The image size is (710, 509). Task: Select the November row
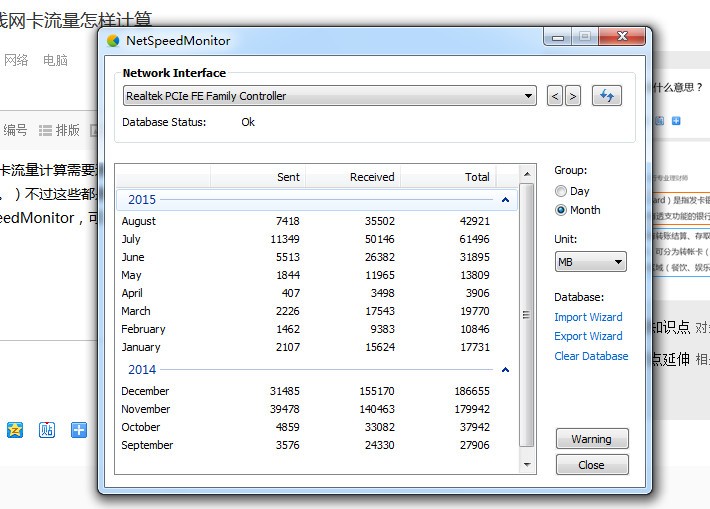[316, 409]
